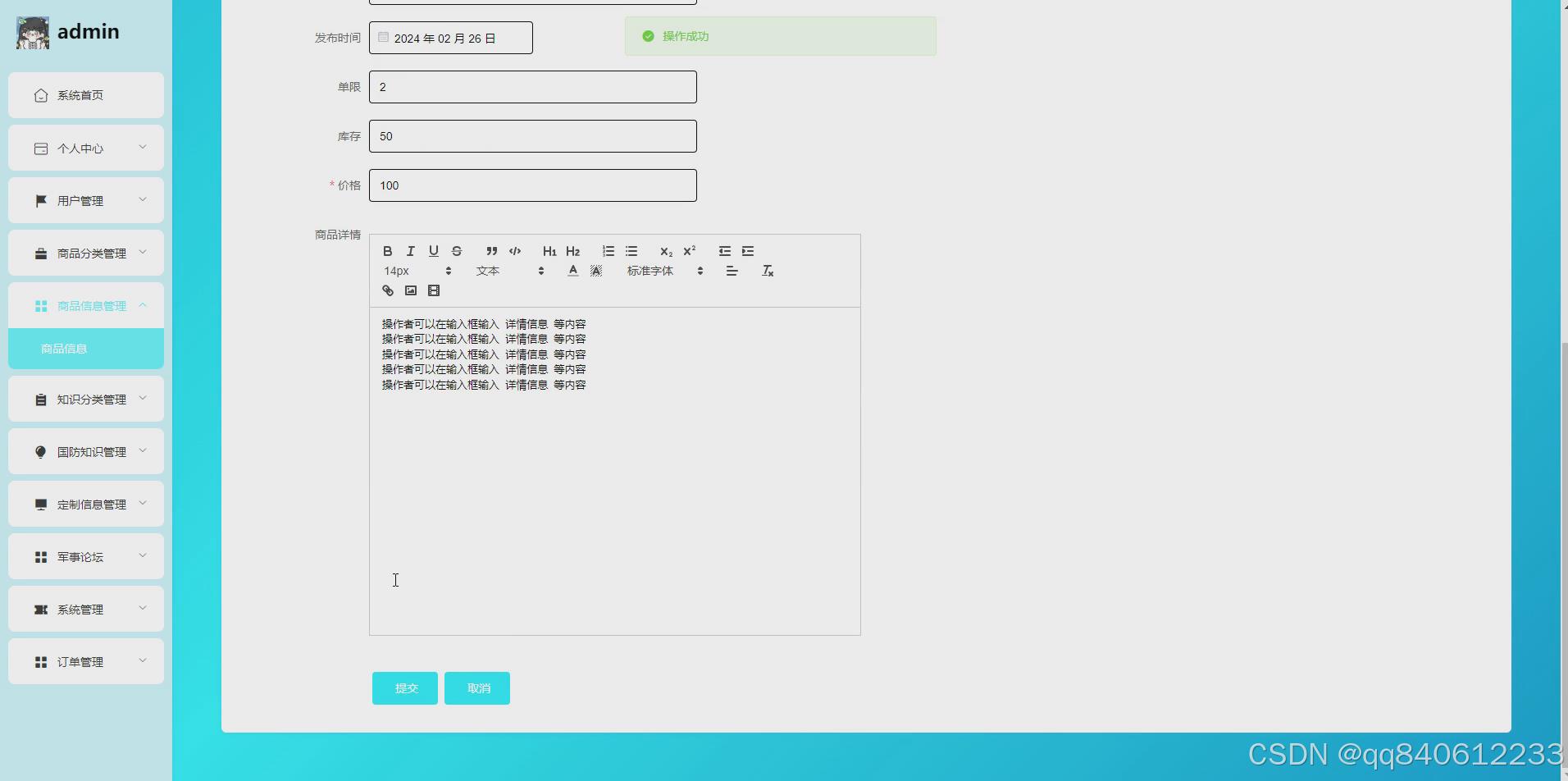The width and height of the screenshot is (1568, 781).
Task: Toggle strikethrough formatting in editor
Action: pyautogui.click(x=457, y=251)
